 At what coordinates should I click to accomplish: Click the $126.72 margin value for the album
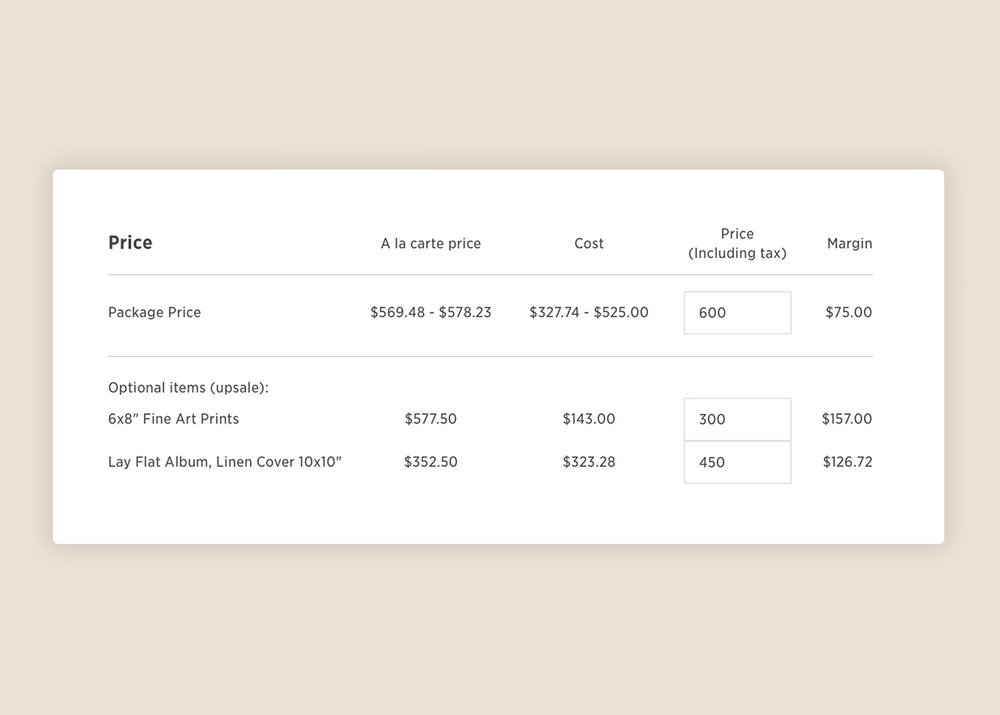point(846,462)
